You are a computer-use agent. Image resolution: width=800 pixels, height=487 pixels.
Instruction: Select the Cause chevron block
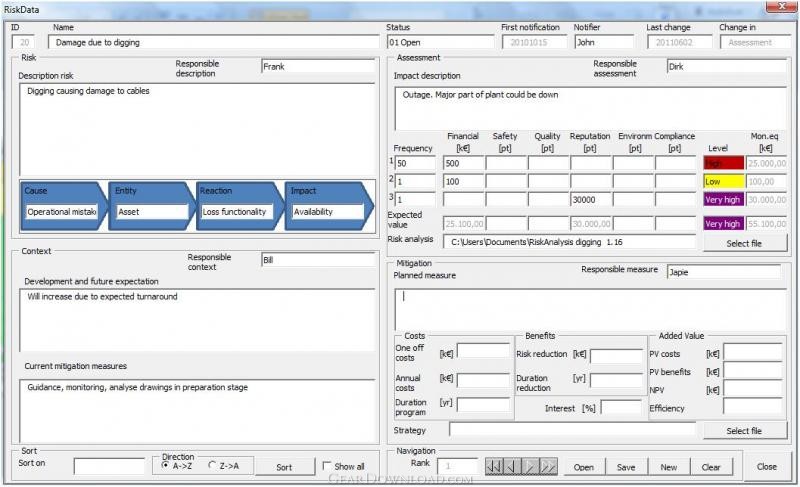tap(64, 206)
